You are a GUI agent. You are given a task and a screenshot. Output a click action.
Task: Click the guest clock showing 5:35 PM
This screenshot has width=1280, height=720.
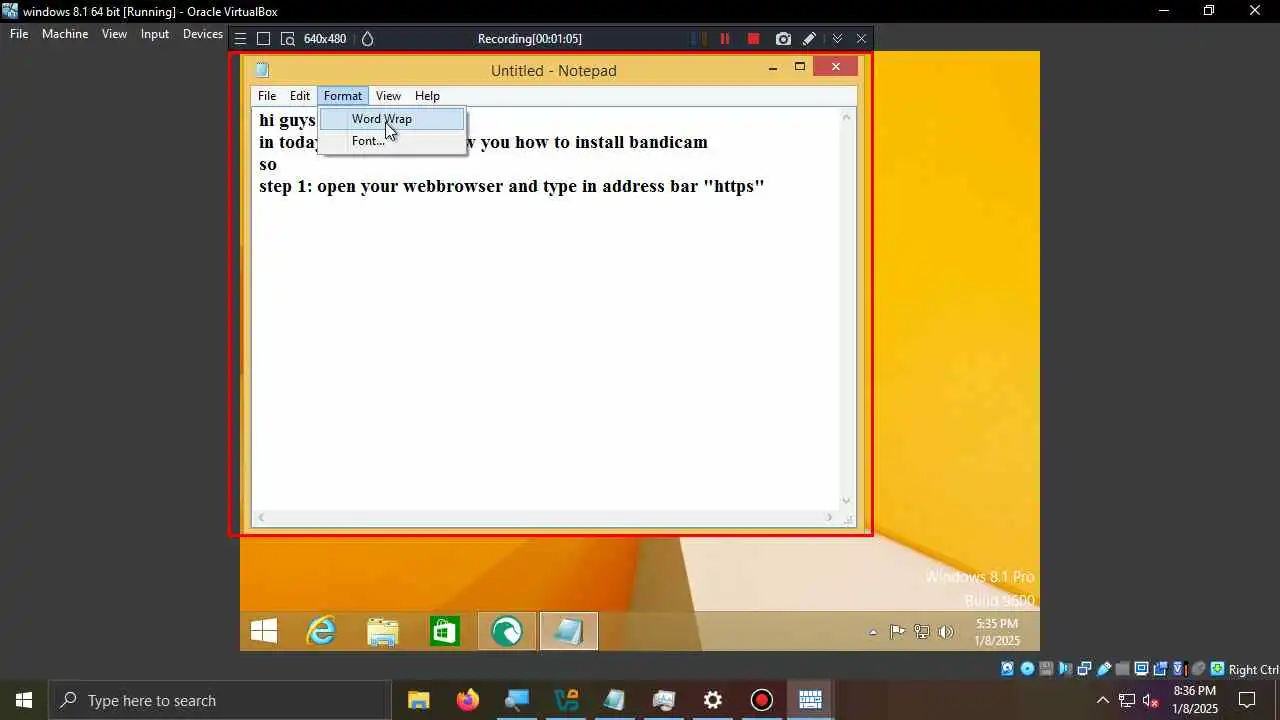click(x=997, y=632)
